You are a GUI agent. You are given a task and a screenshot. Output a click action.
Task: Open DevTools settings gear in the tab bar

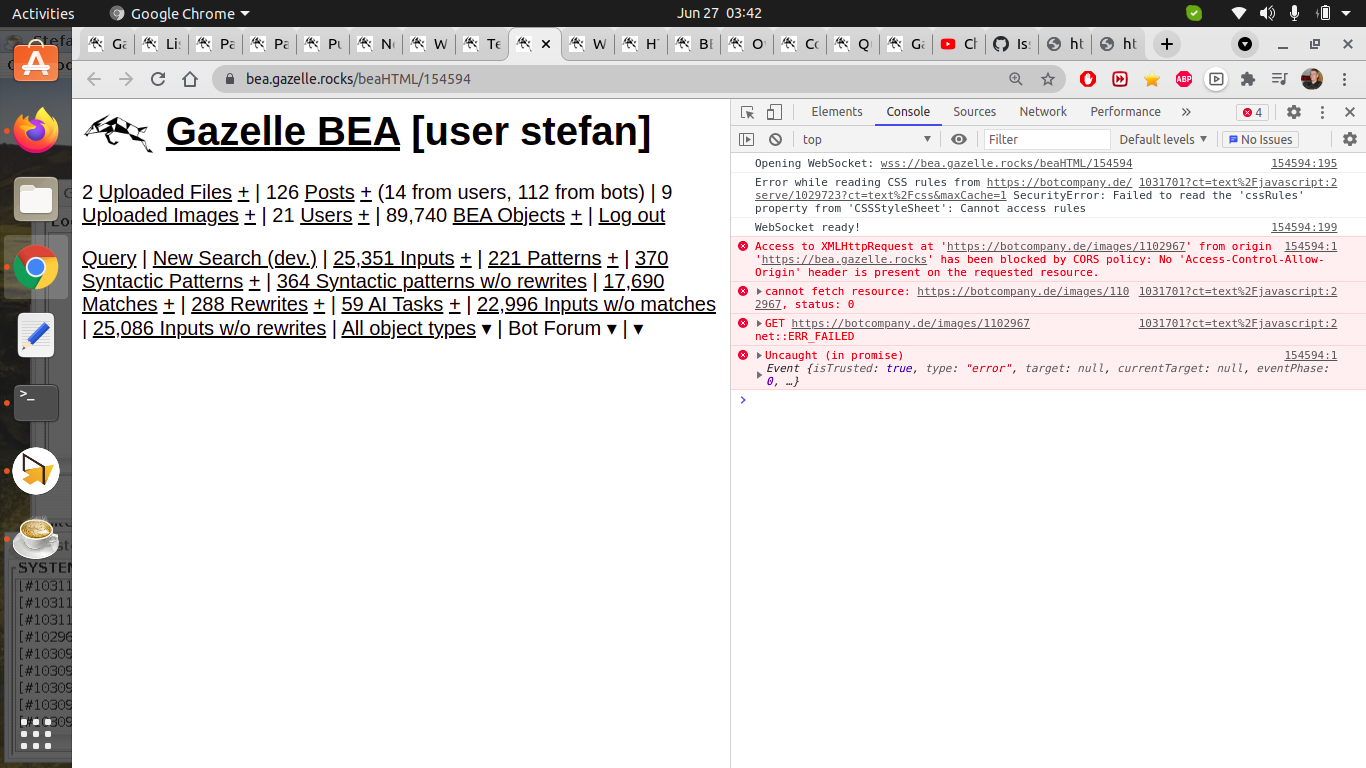[1294, 112]
